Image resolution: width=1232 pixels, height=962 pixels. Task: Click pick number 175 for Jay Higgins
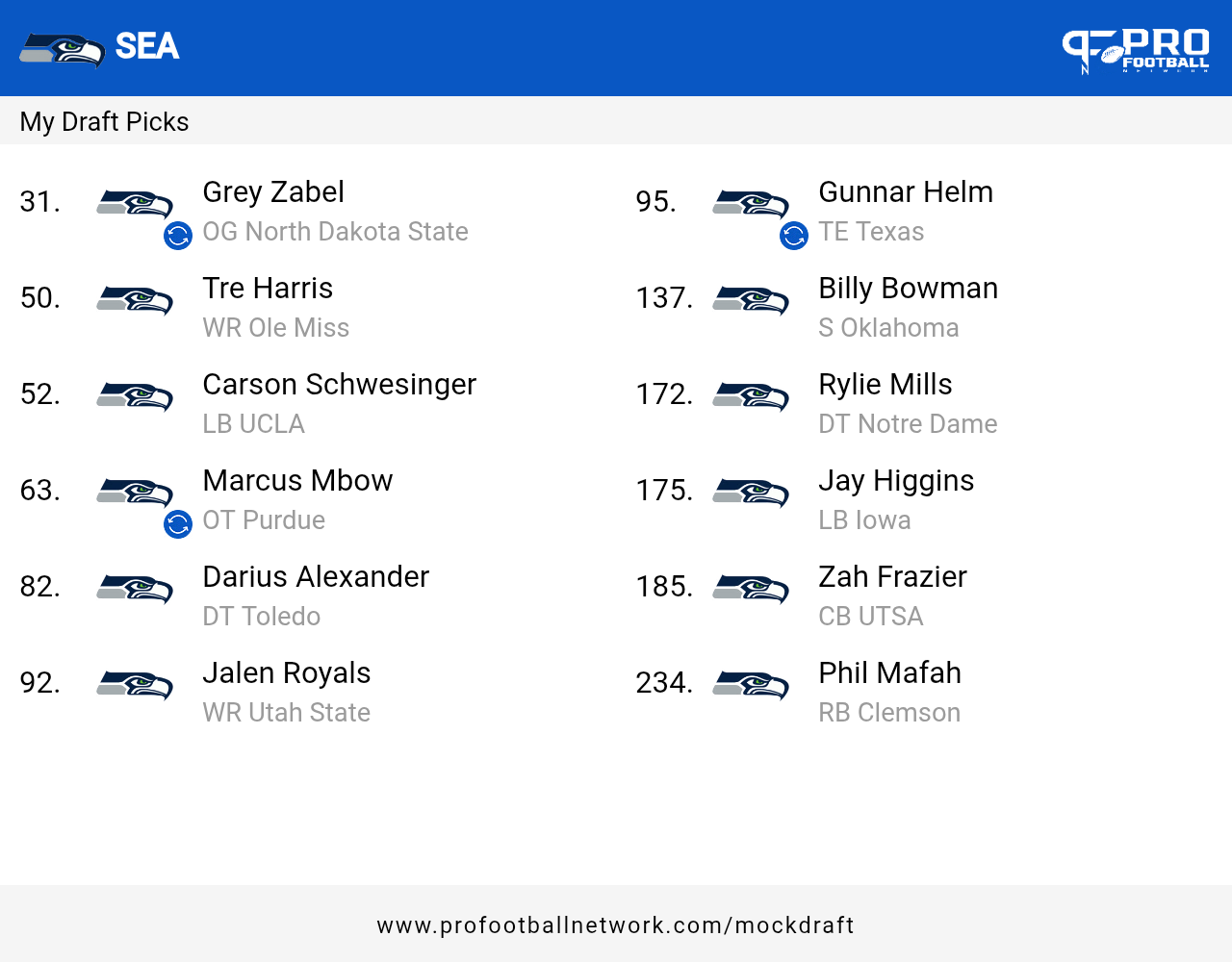coord(664,491)
